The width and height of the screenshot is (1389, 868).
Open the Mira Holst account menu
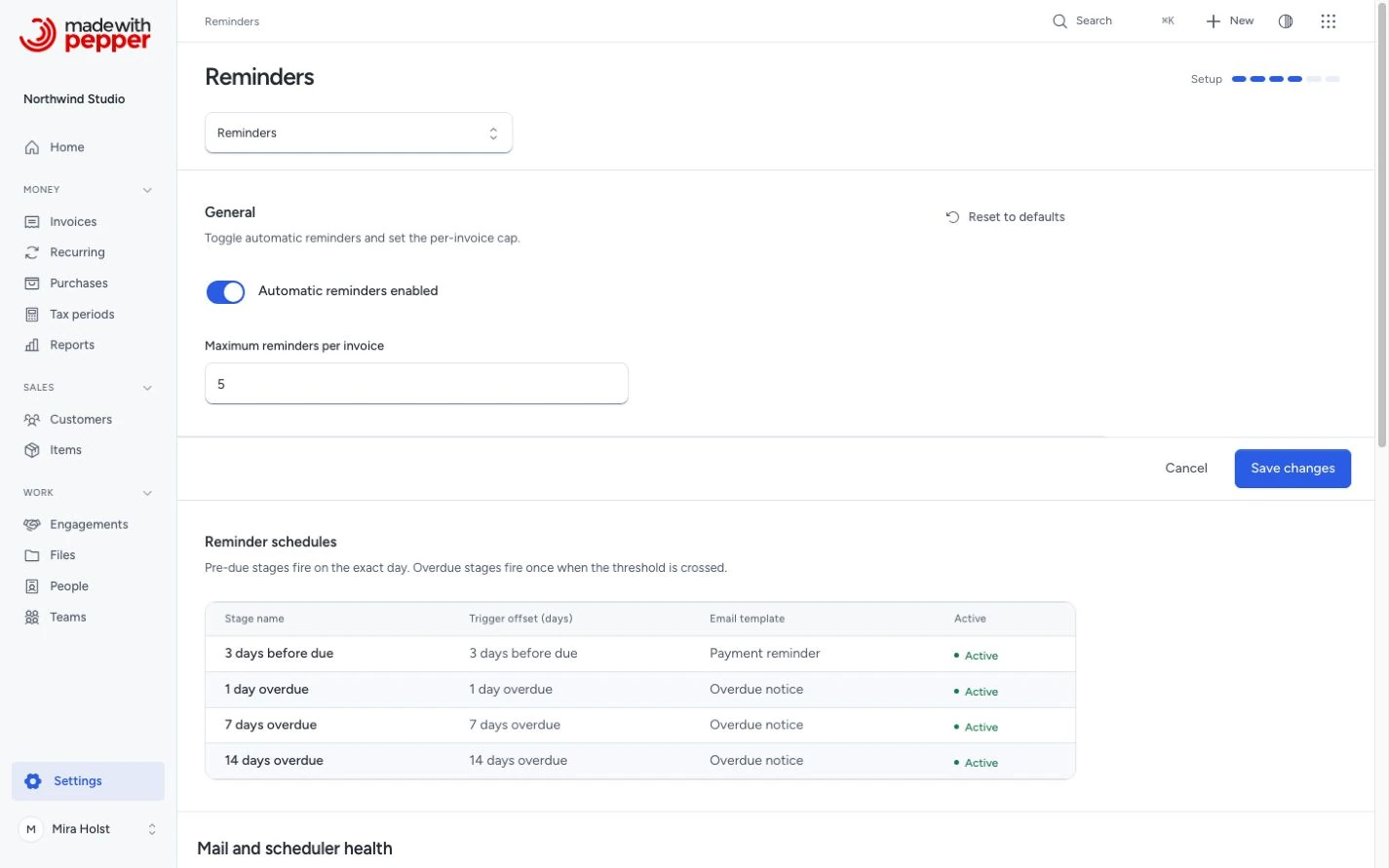[x=88, y=829]
